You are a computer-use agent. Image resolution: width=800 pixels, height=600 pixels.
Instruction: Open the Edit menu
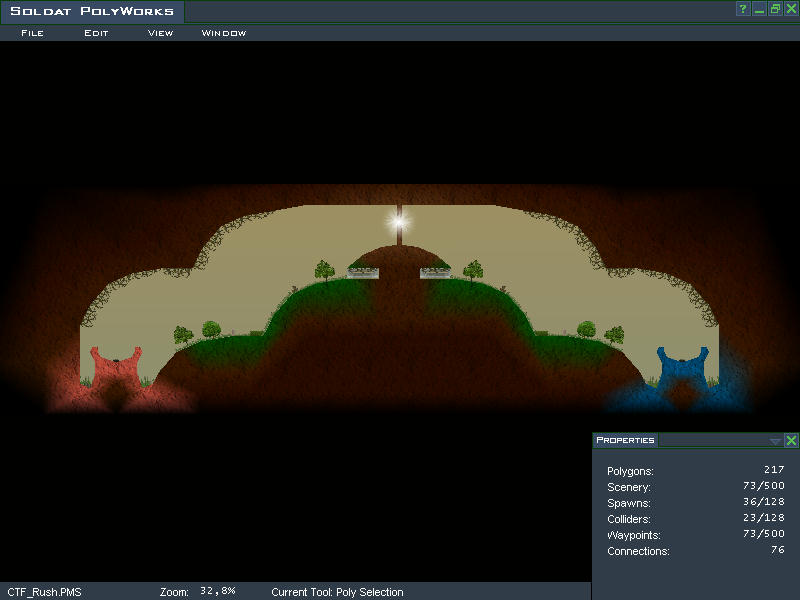[96, 33]
